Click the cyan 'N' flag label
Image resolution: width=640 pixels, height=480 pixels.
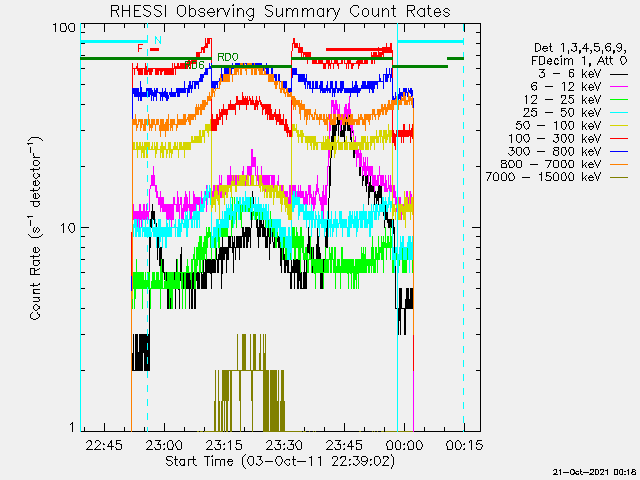(x=158, y=40)
